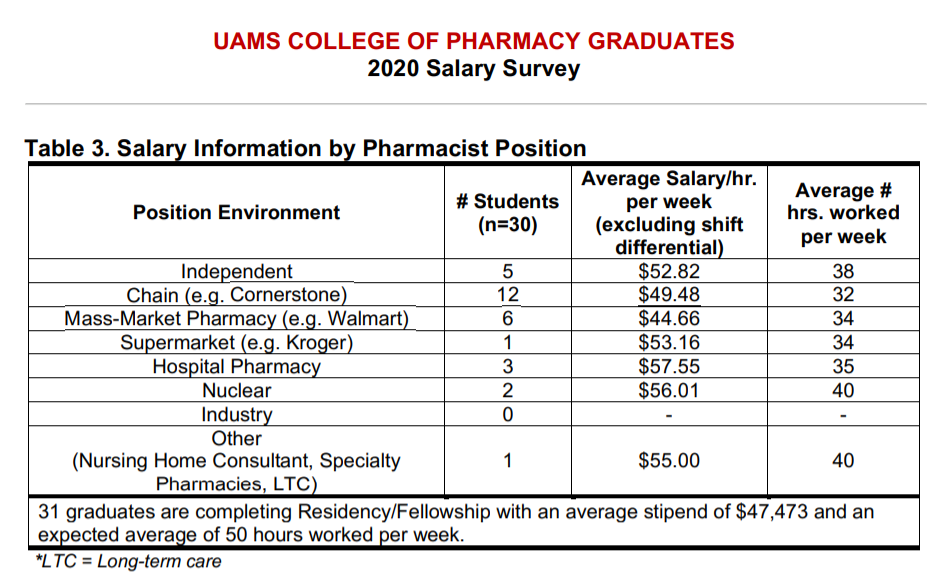This screenshot has height=574, width=946.
Task: Select the $57.55 hospital salary value
Action: (x=669, y=366)
